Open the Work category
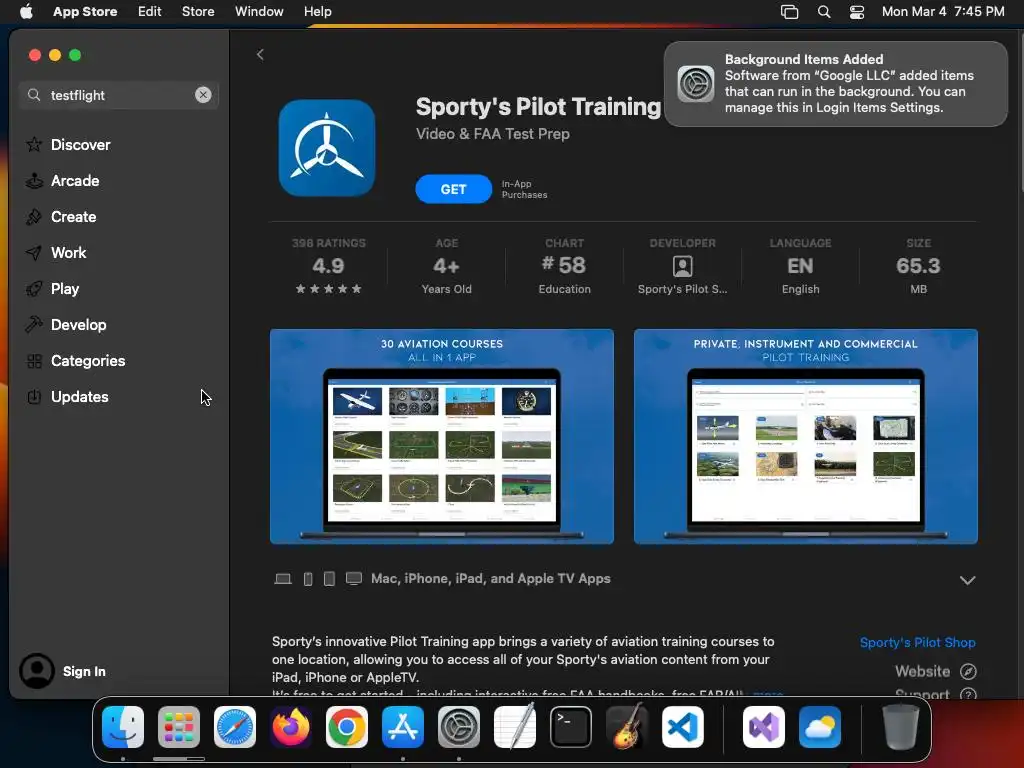This screenshot has width=1024, height=768. 56,252
